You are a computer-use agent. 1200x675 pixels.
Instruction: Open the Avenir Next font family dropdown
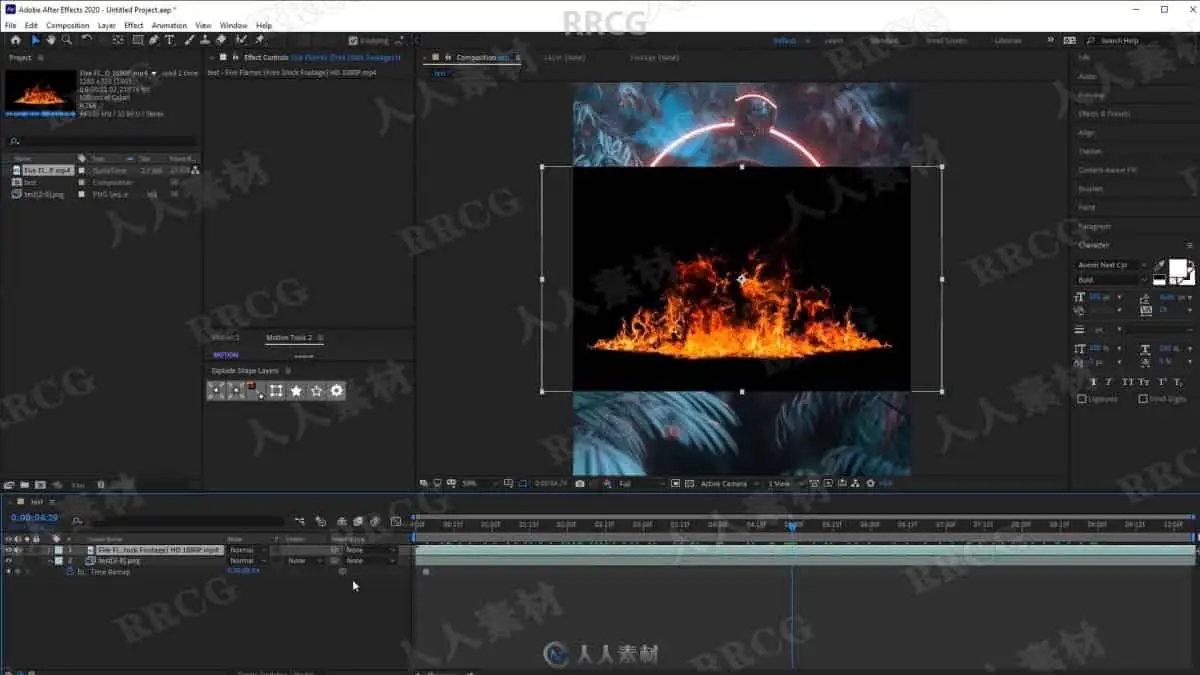click(1112, 265)
